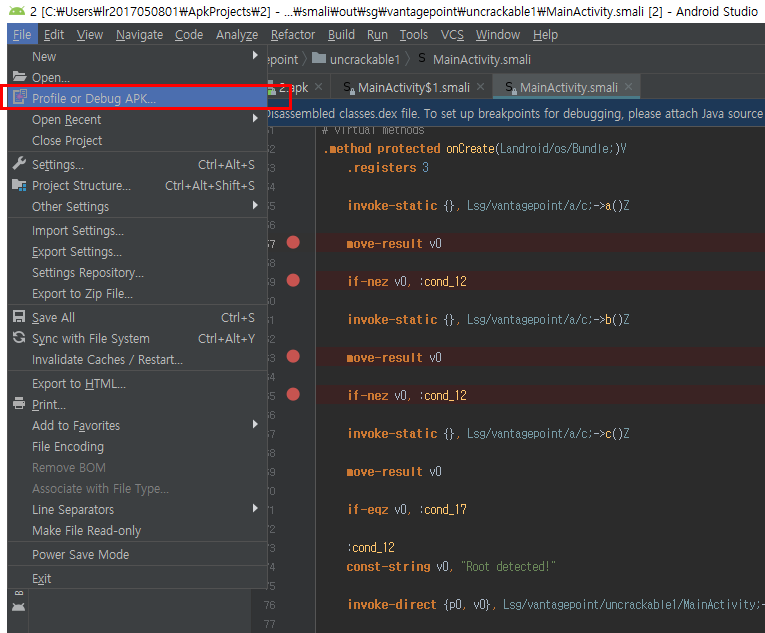Click the if-eqz v0, :cond_17 line

pyautogui.click(x=406, y=510)
